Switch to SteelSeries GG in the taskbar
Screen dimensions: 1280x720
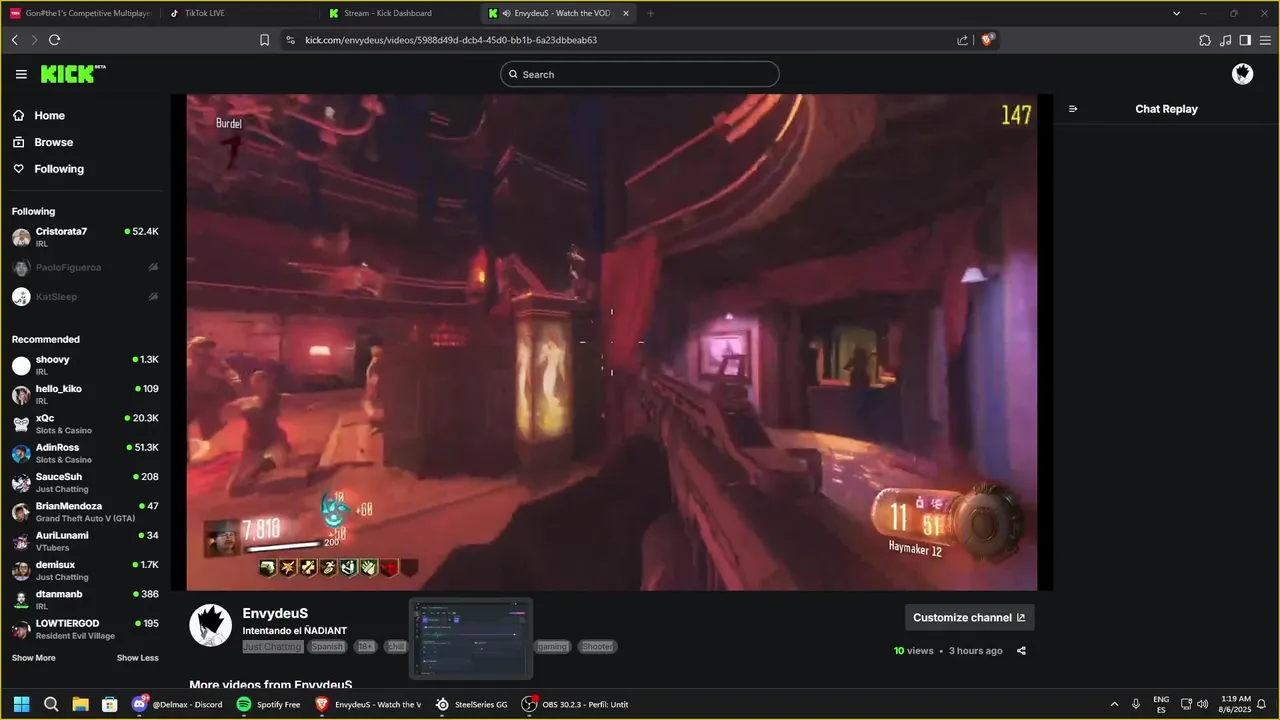472,704
